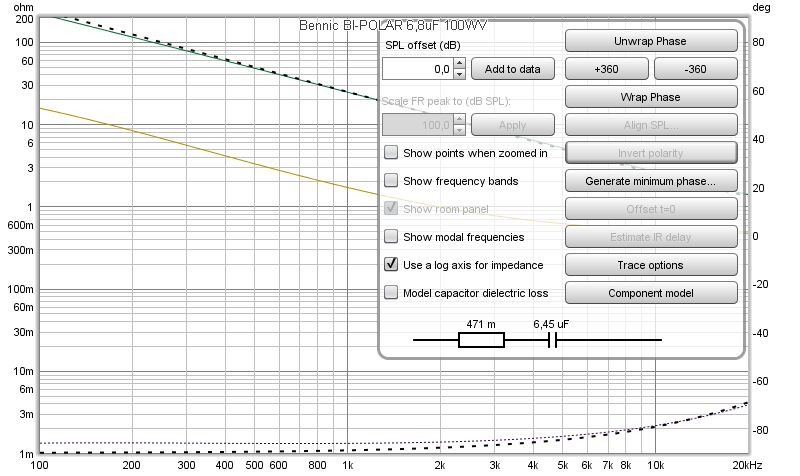800x476 pixels.
Task: Click the Invert polarity button
Action: click(x=651, y=153)
